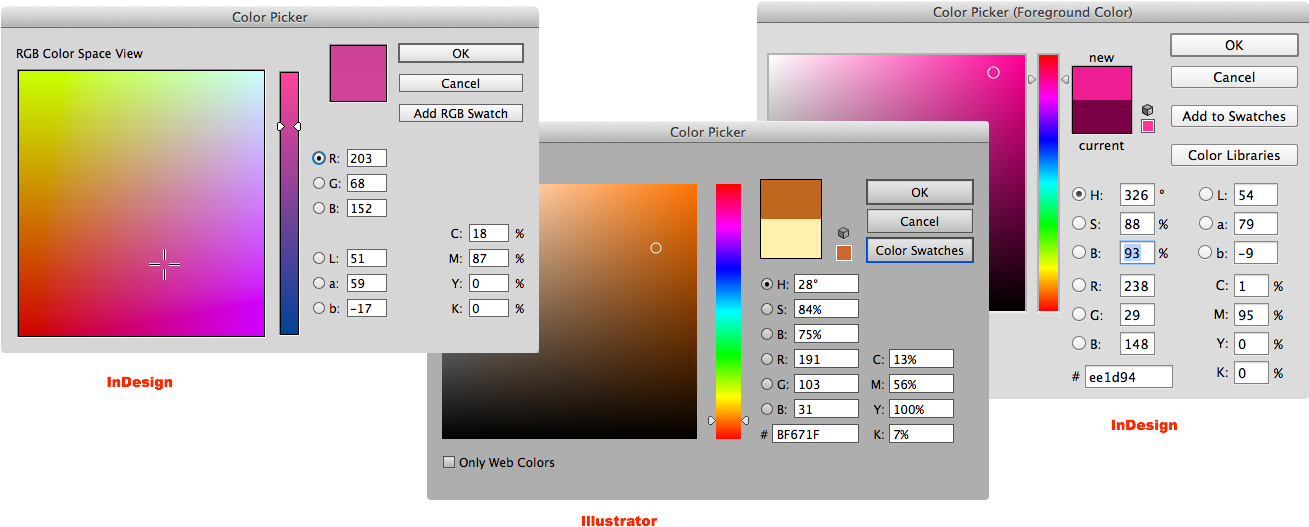The height and width of the screenshot is (527, 1309).
Task: Click the vertical red channel slider in InDesign picker
Action: [x=289, y=203]
